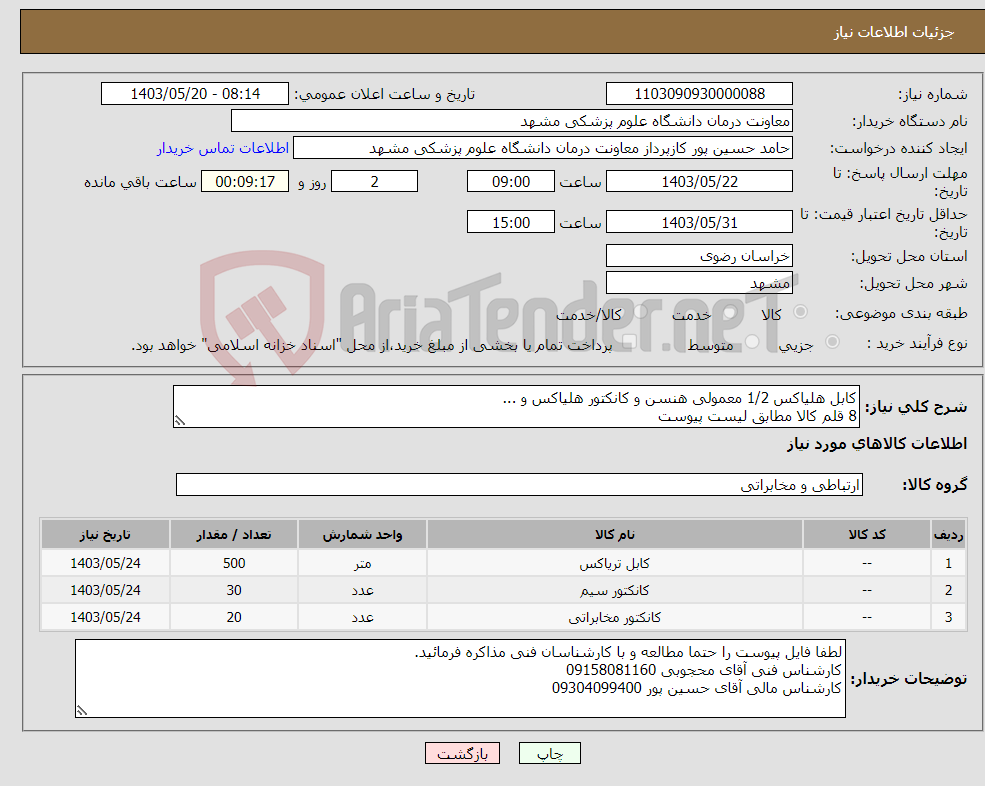Click quantity 30 in row 2
This screenshot has height=786, width=985.
pos(234,591)
